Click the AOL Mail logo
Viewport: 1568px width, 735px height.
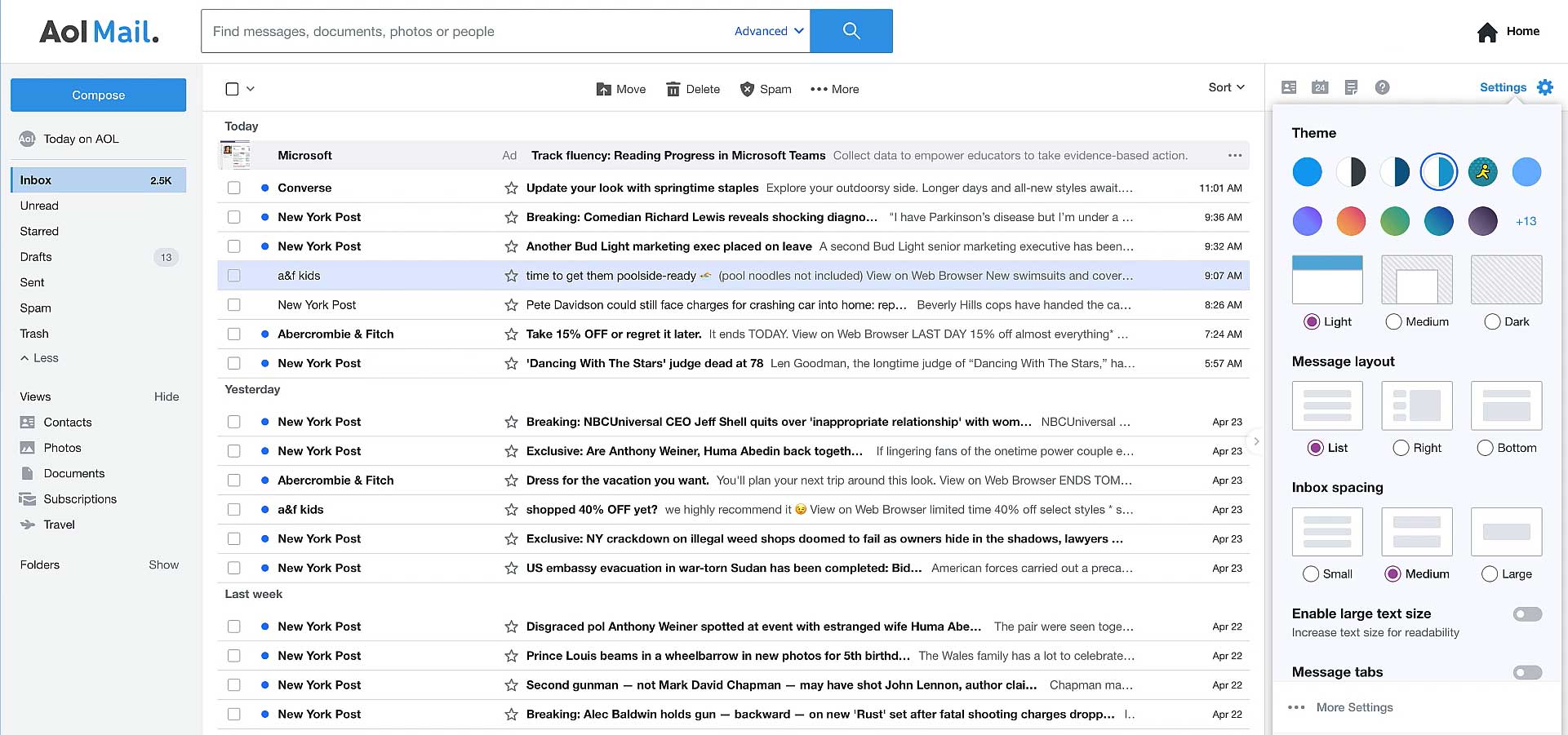tap(99, 32)
